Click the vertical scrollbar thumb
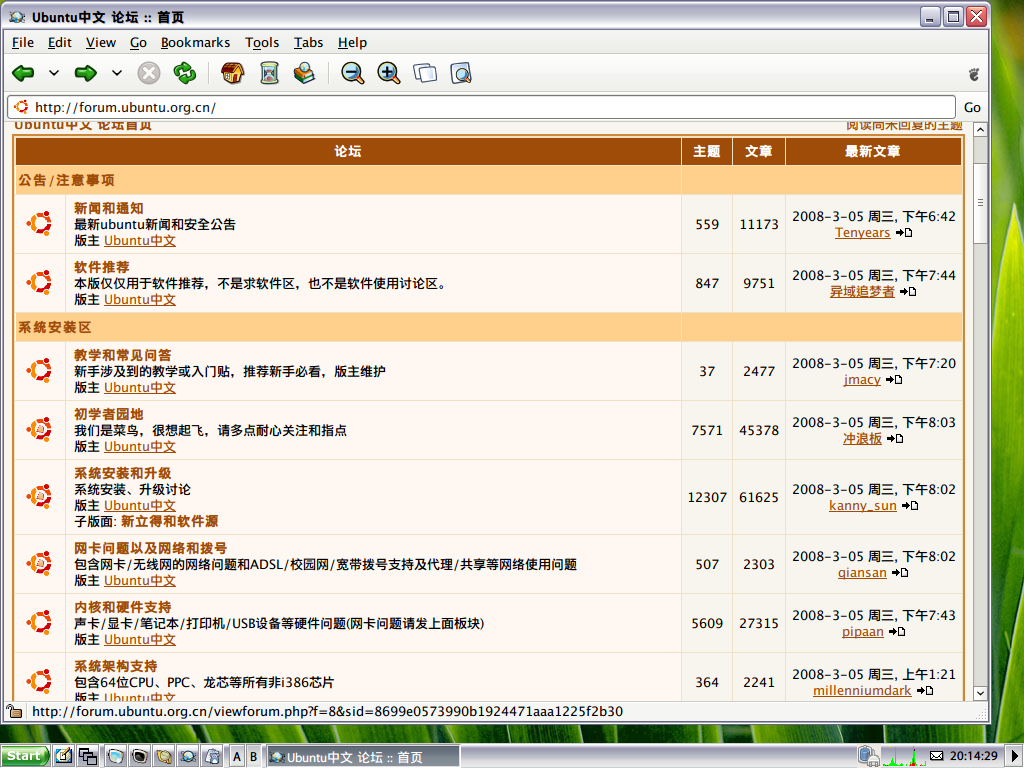The height and width of the screenshot is (768, 1024). pyautogui.click(x=980, y=203)
